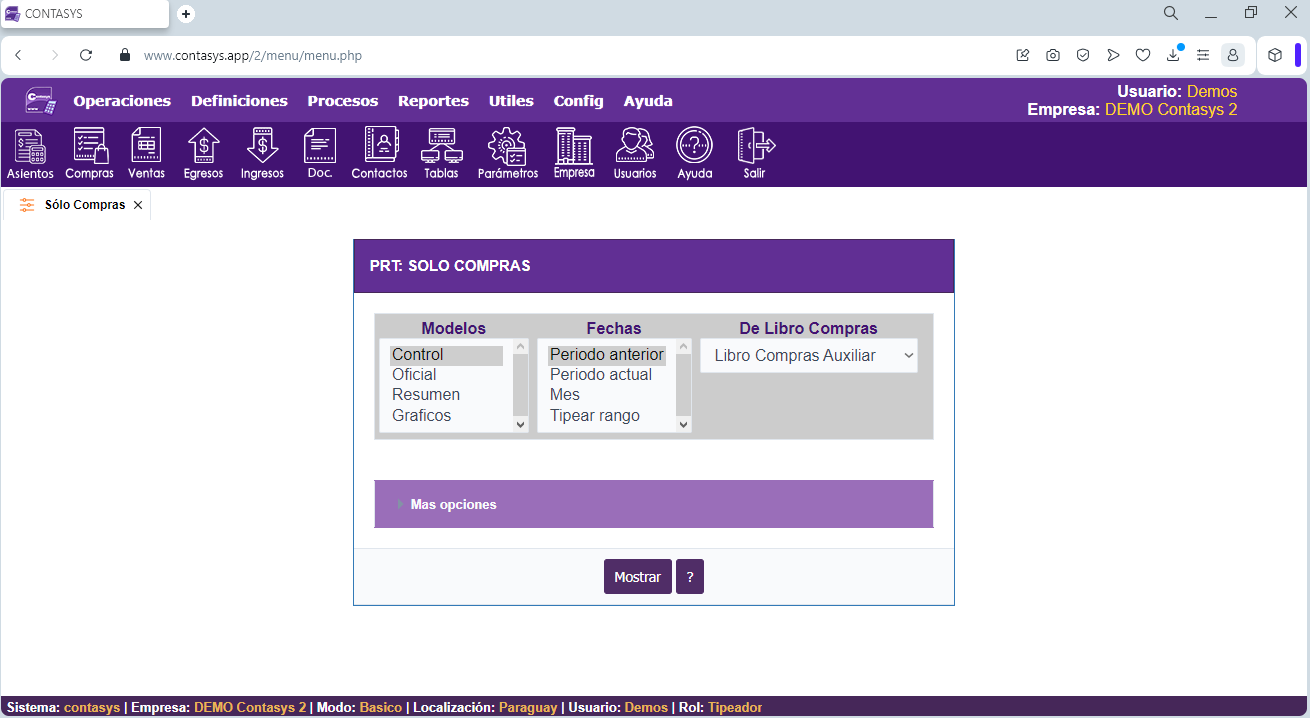
Task: Select Periodo actual in Fechas list
Action: [600, 375]
